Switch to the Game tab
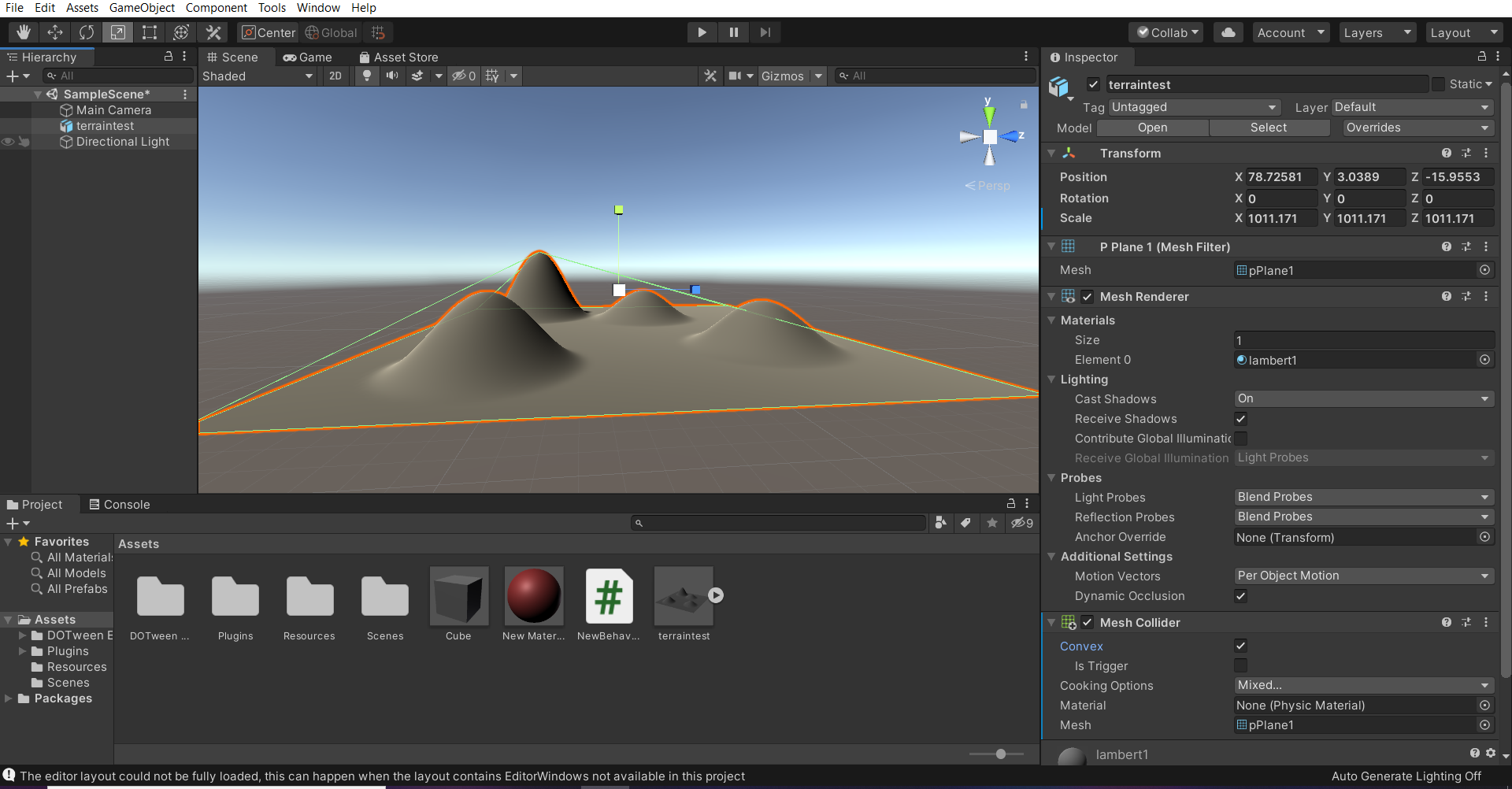 (308, 57)
